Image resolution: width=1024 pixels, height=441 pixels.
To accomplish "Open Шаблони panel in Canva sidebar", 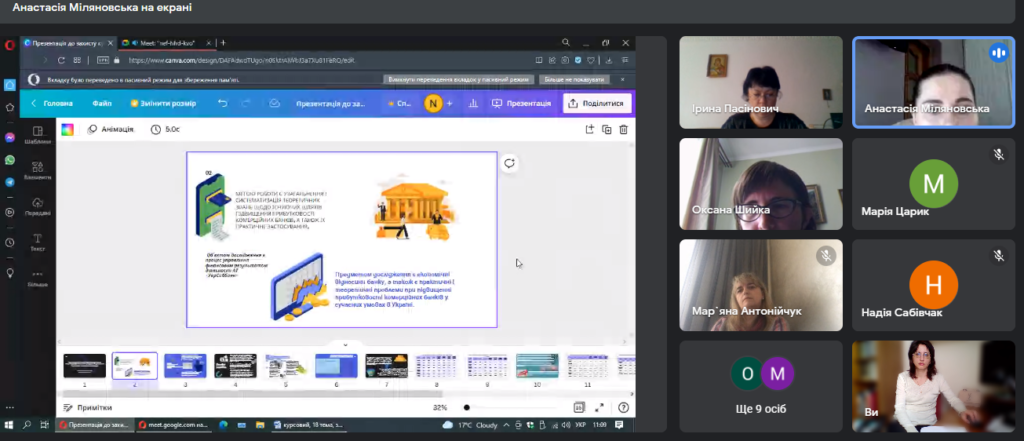I will (38, 135).
